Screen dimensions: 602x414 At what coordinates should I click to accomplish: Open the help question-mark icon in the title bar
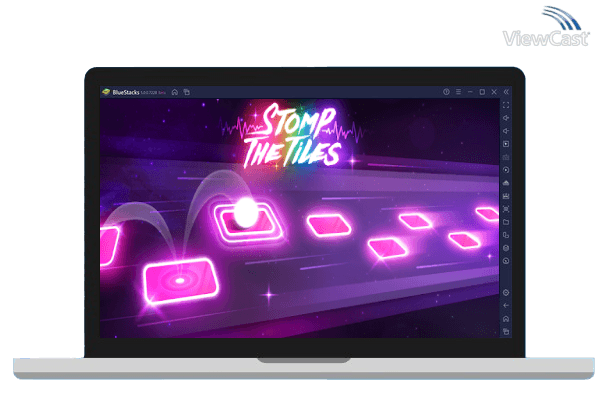446,92
